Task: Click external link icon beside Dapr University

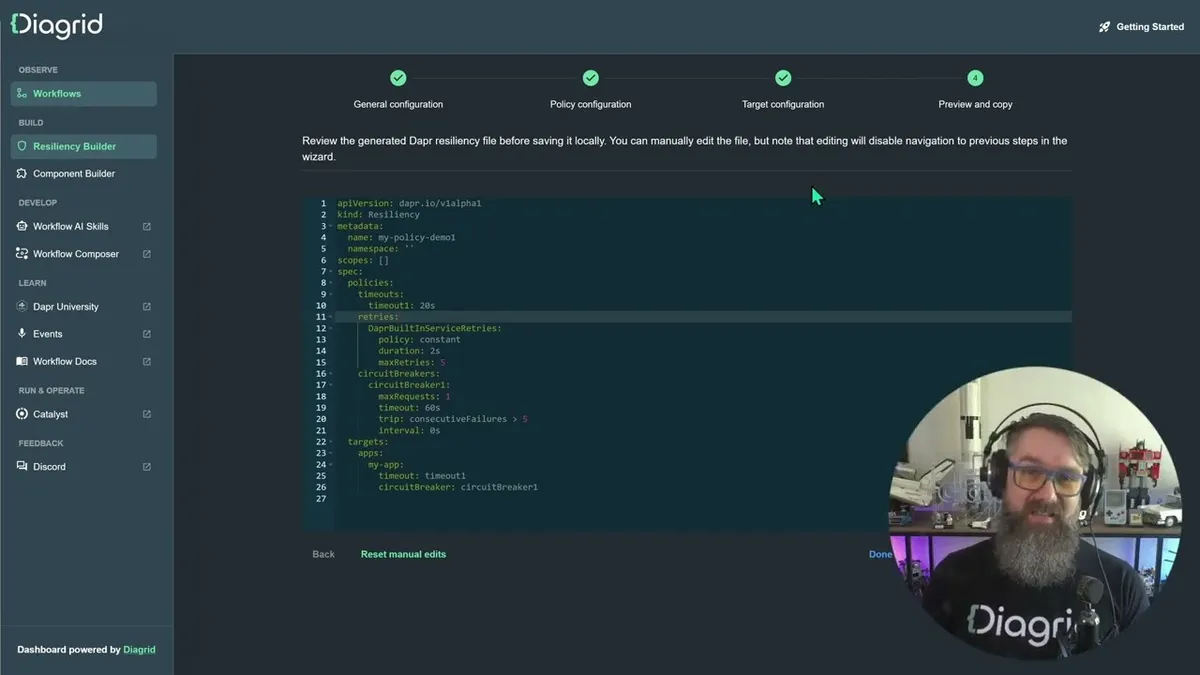Action: pos(147,306)
